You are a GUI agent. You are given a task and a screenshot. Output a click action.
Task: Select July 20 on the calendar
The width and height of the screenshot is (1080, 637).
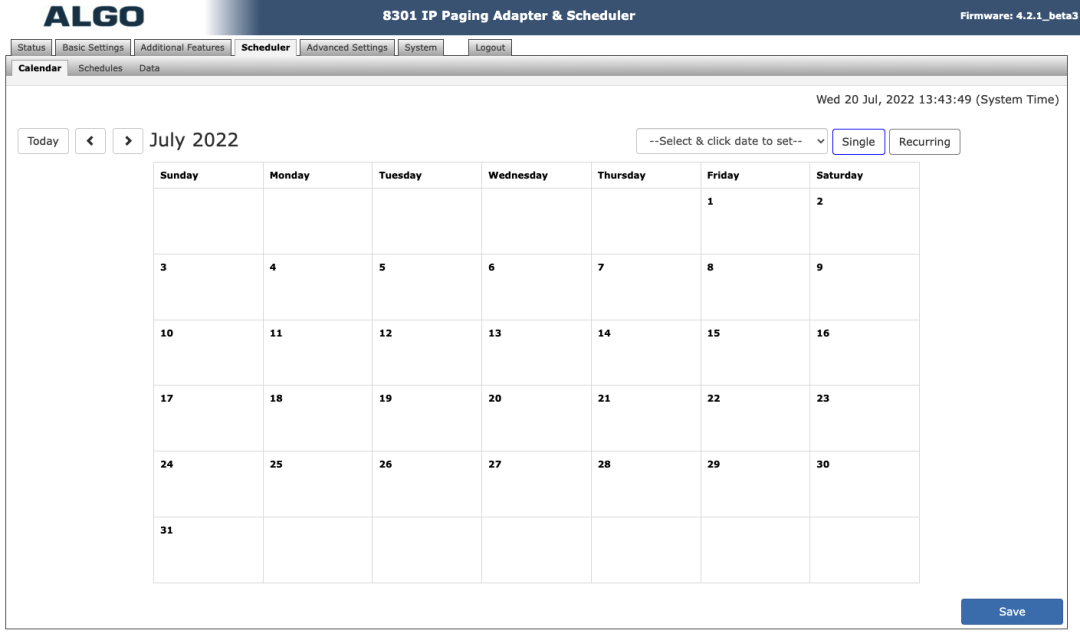coord(536,418)
